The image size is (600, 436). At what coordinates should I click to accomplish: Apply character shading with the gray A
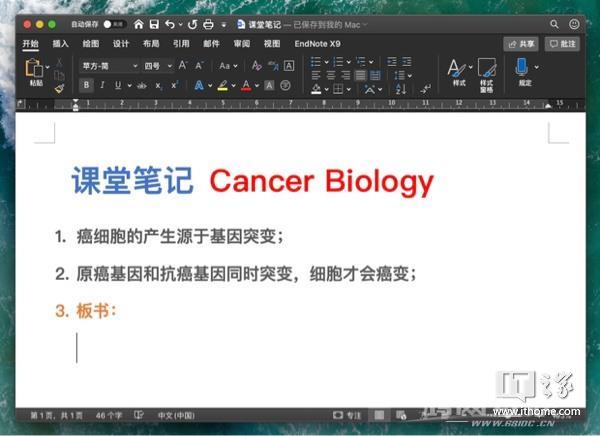(269, 85)
